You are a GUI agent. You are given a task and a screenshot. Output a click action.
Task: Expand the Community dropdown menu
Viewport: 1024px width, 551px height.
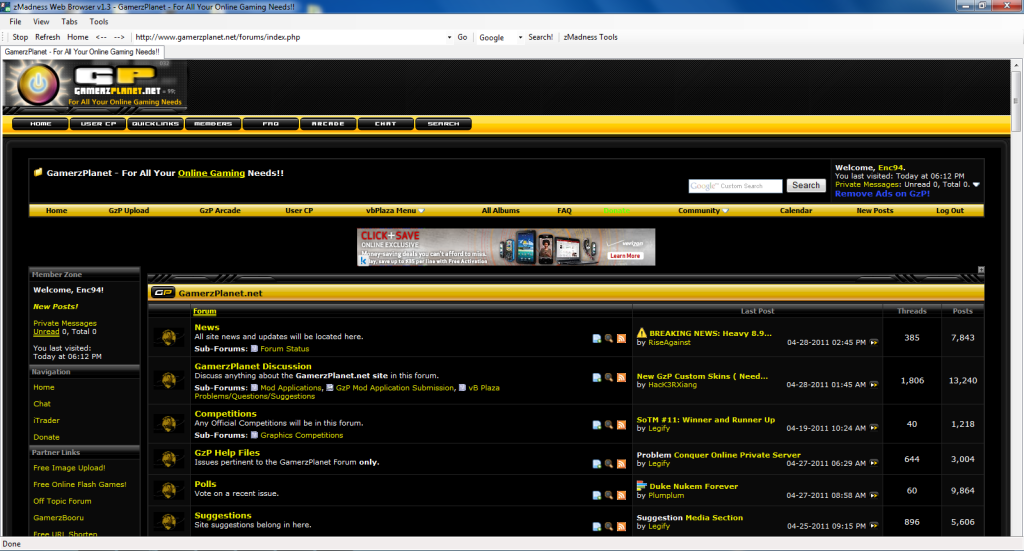pyautogui.click(x=704, y=211)
